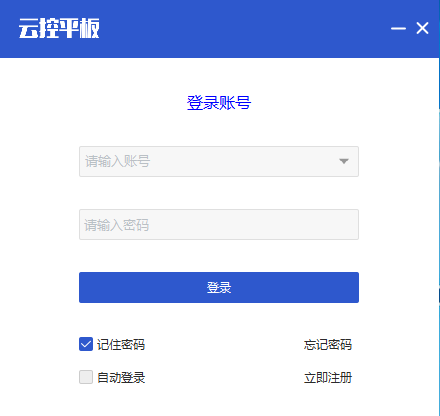
Task: Open the 立即注册 registration link
Action: pyautogui.click(x=328, y=377)
